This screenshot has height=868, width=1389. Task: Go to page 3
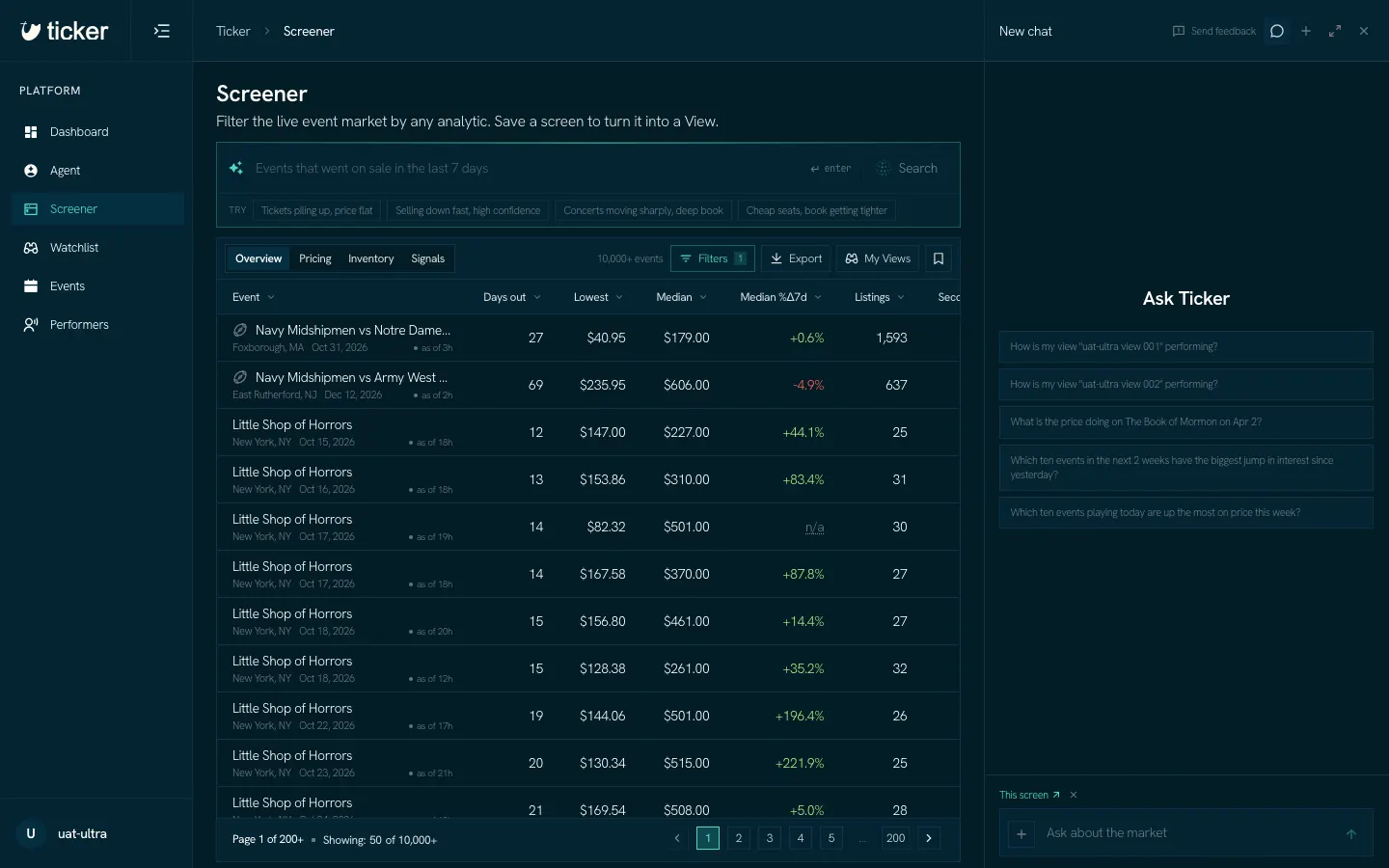tap(770, 838)
